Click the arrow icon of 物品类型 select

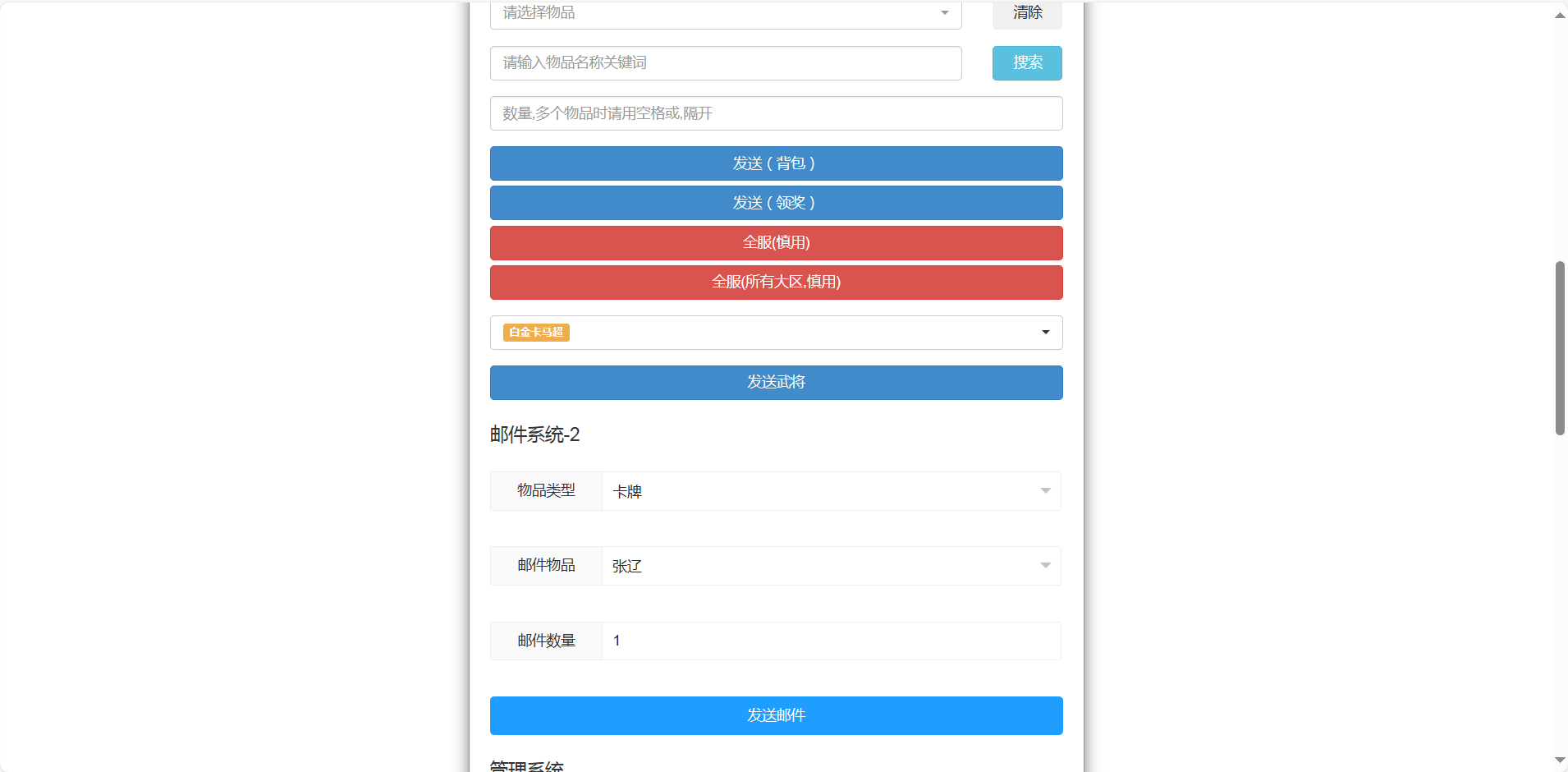pyautogui.click(x=1045, y=491)
